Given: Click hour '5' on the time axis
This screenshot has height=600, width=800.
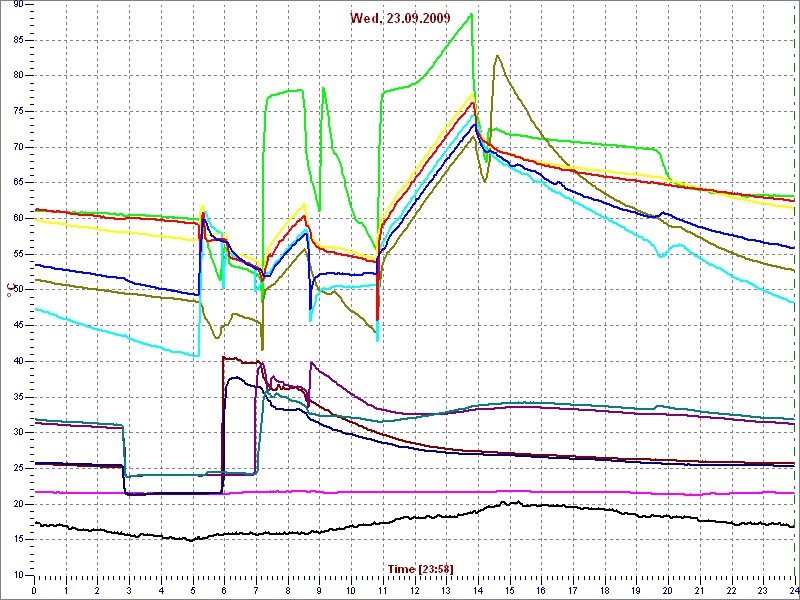Looking at the screenshot, I should 192,590.
